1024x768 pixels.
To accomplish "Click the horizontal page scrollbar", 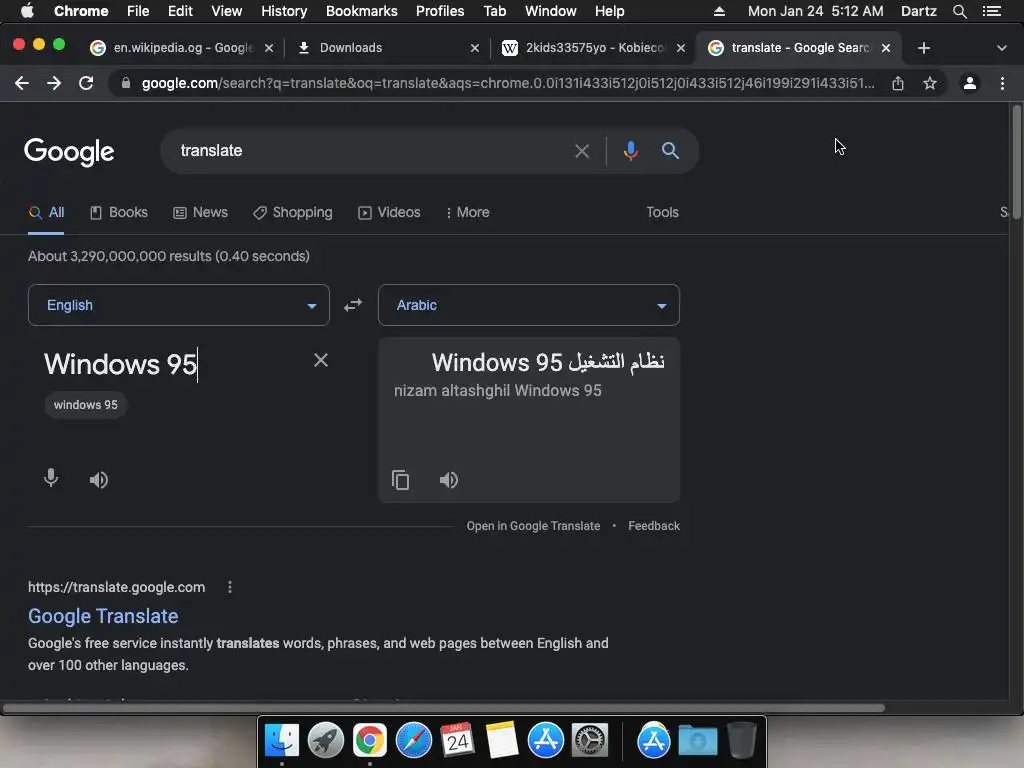I will 444,708.
